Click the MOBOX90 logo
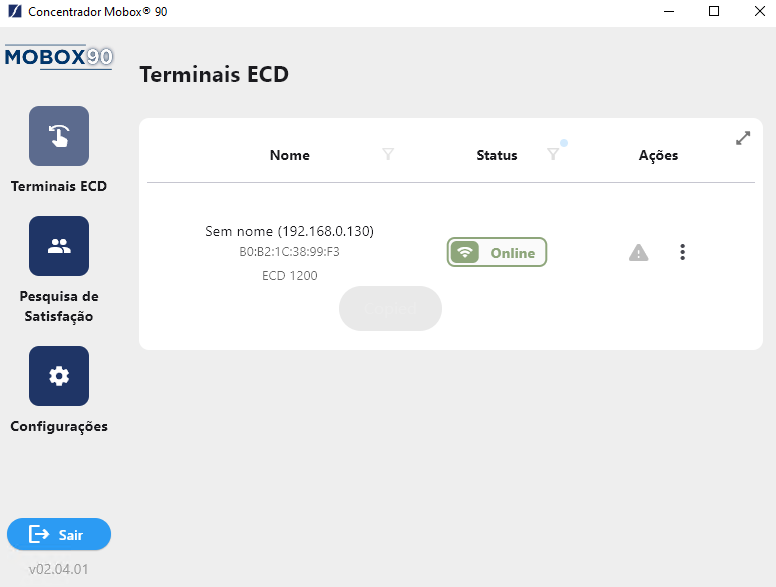776x587 pixels. [59, 57]
